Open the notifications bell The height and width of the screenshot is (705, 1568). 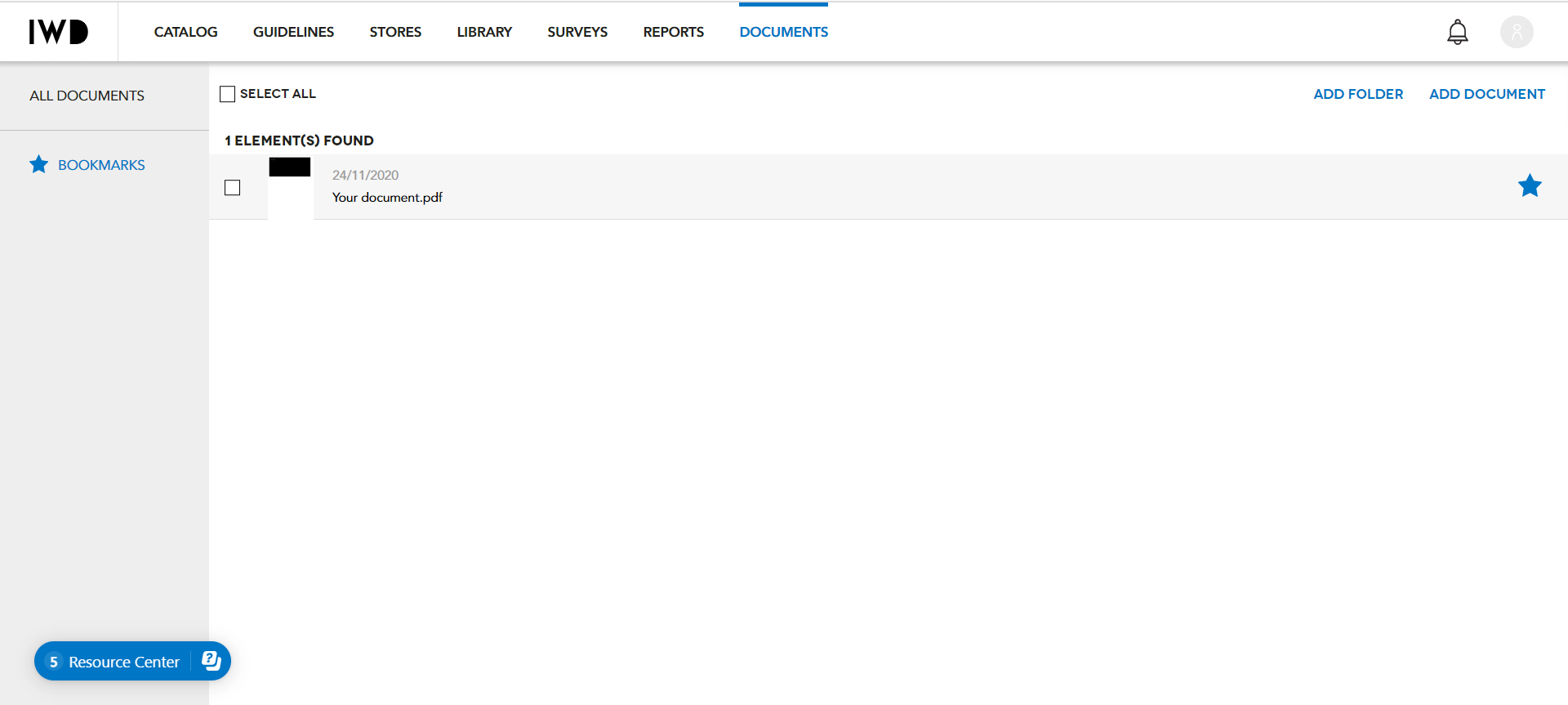[x=1458, y=32]
